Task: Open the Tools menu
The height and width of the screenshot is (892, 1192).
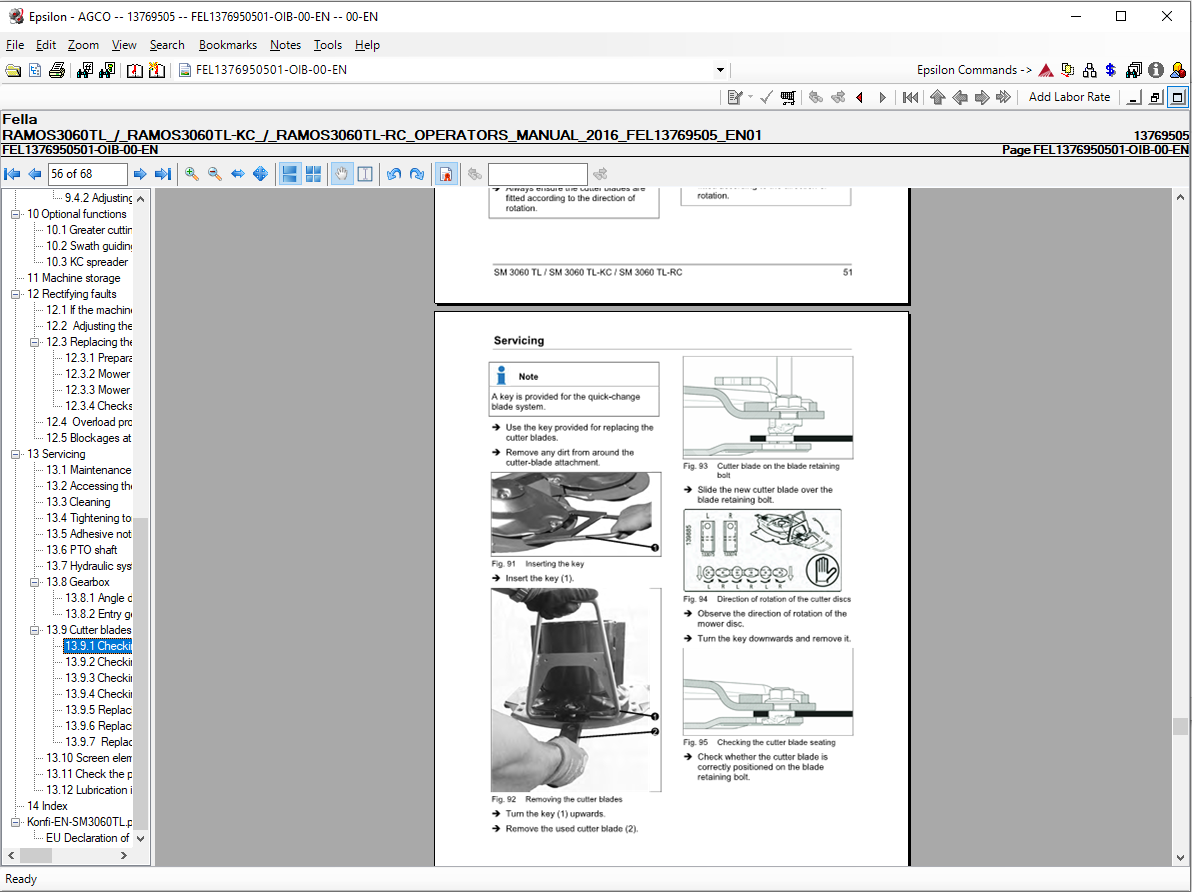Action: (328, 45)
